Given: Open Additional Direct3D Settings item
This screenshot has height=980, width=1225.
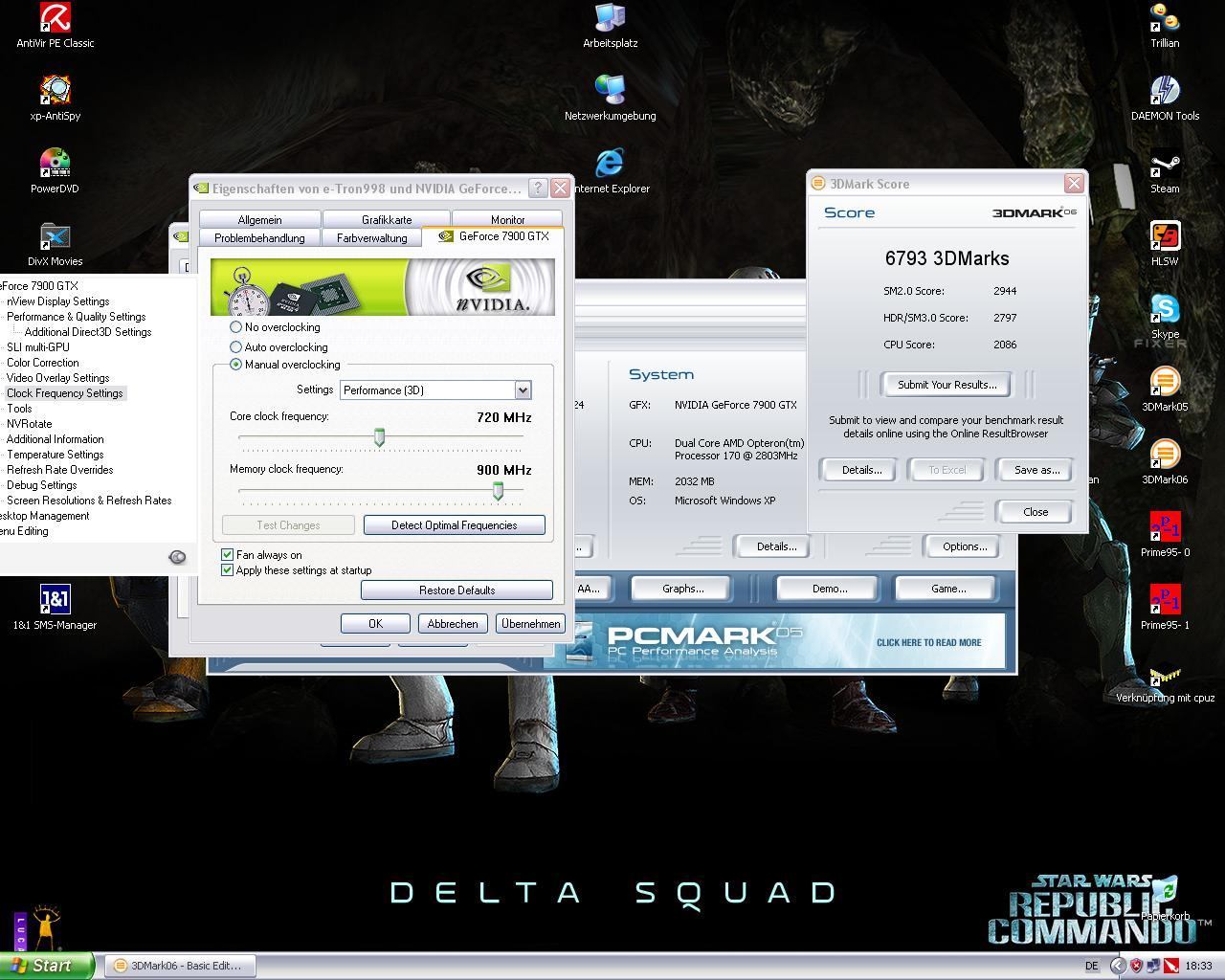Looking at the screenshot, I should [x=88, y=332].
